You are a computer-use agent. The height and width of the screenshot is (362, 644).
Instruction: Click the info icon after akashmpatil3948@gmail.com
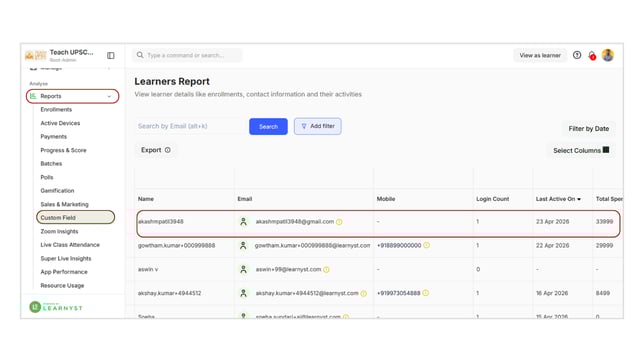(x=339, y=222)
